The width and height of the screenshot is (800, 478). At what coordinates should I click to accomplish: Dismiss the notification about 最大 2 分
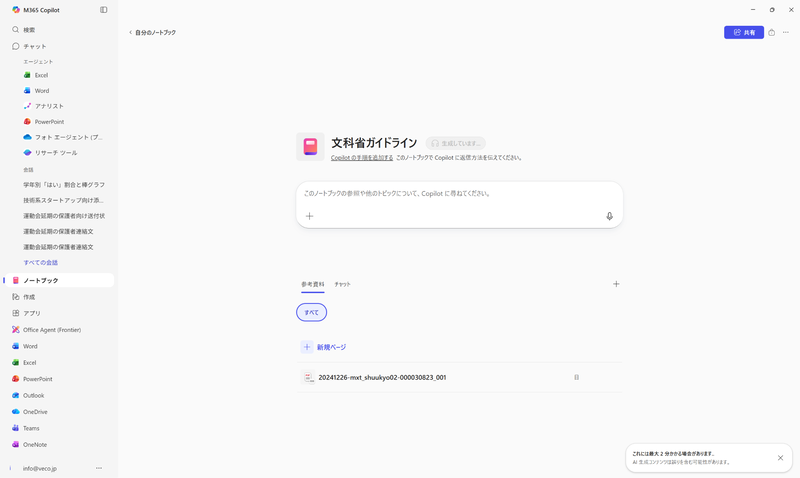(x=780, y=458)
